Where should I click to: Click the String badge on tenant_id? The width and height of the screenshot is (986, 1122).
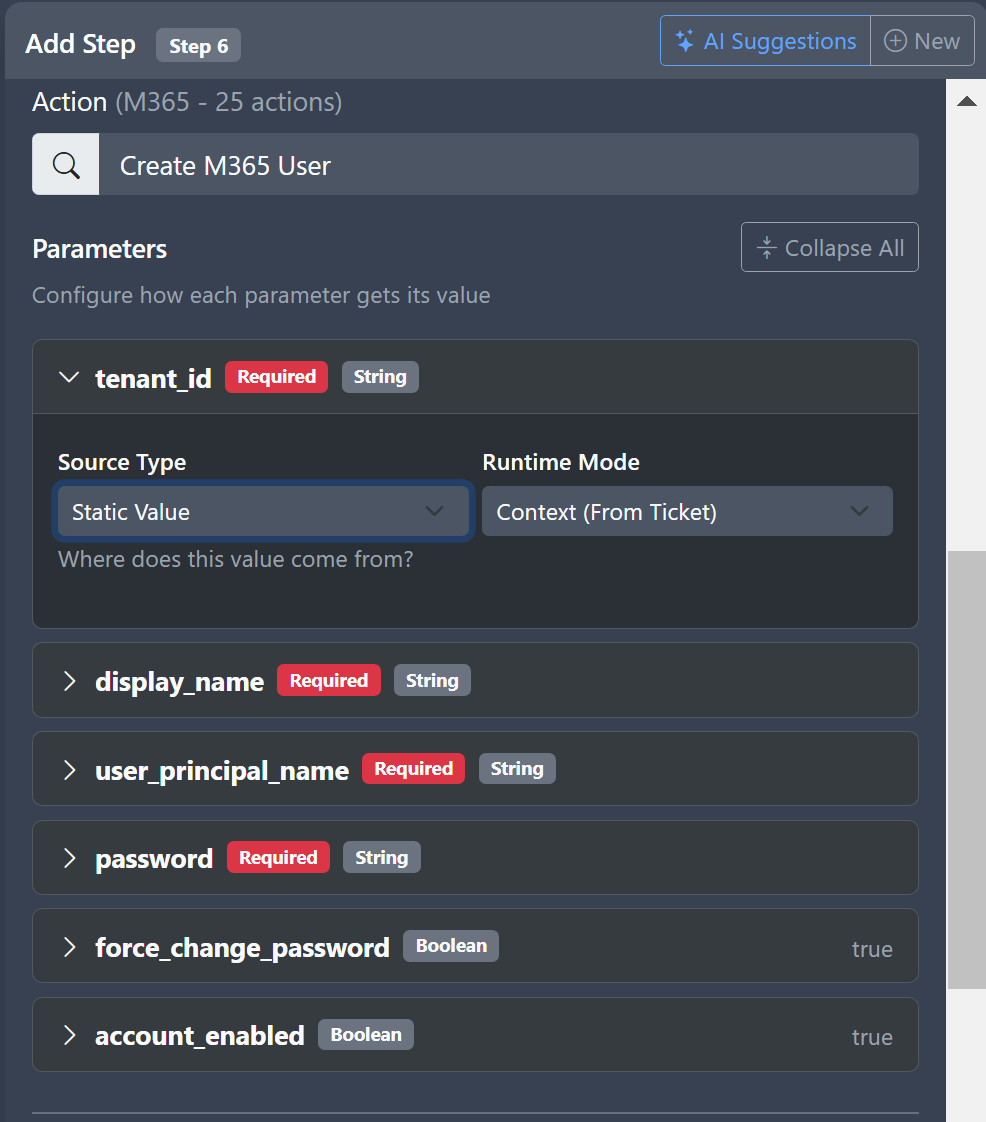(x=380, y=377)
